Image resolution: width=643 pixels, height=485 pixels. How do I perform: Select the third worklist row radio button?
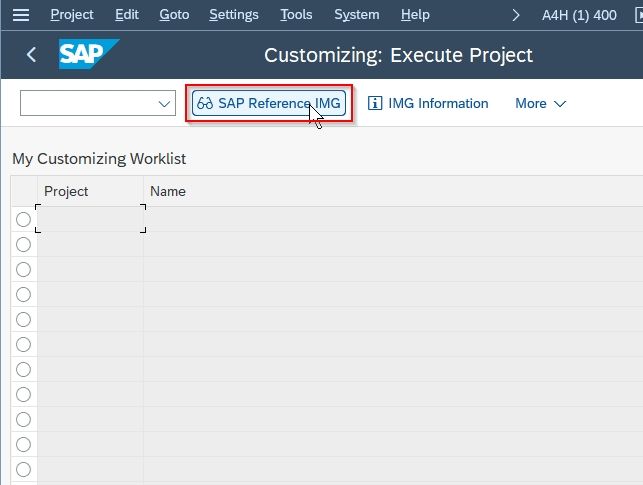pyautogui.click(x=23, y=270)
